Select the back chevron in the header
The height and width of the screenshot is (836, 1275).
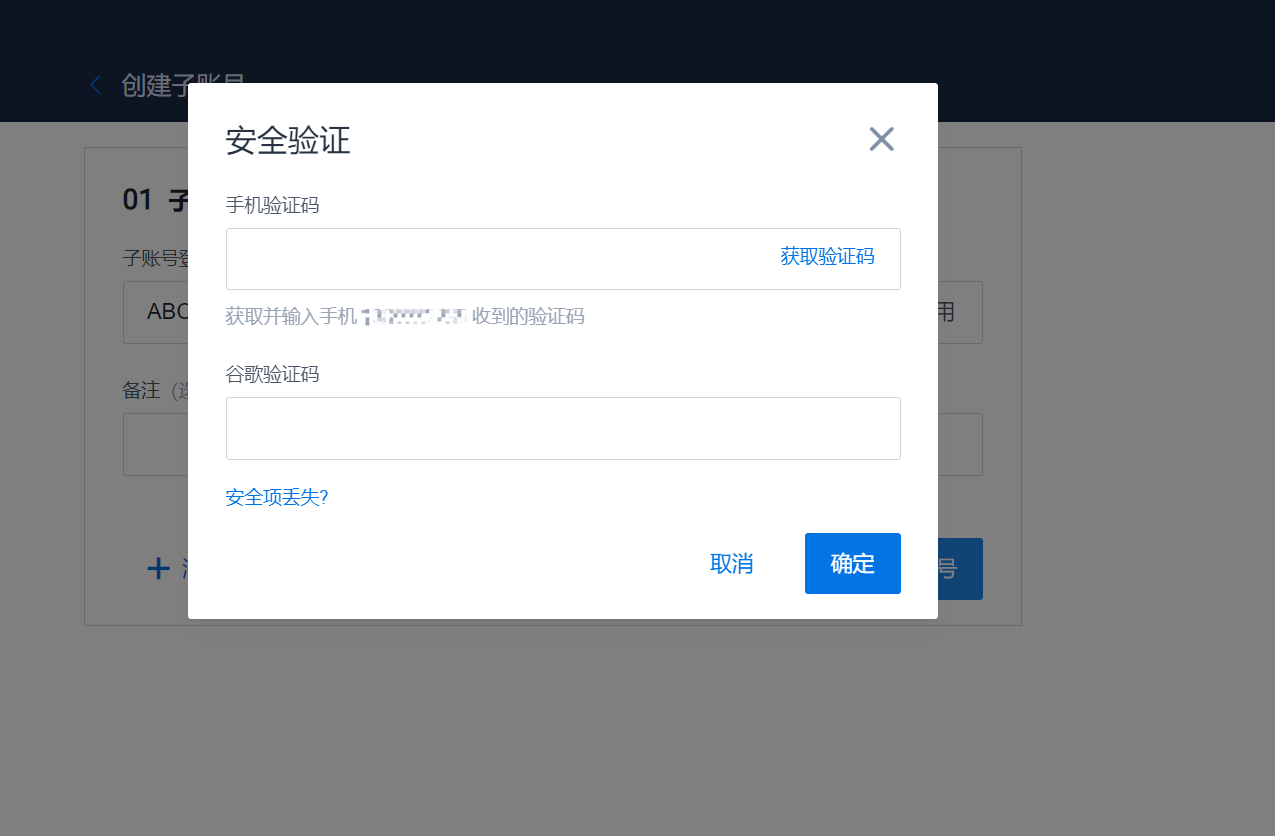pyautogui.click(x=94, y=84)
